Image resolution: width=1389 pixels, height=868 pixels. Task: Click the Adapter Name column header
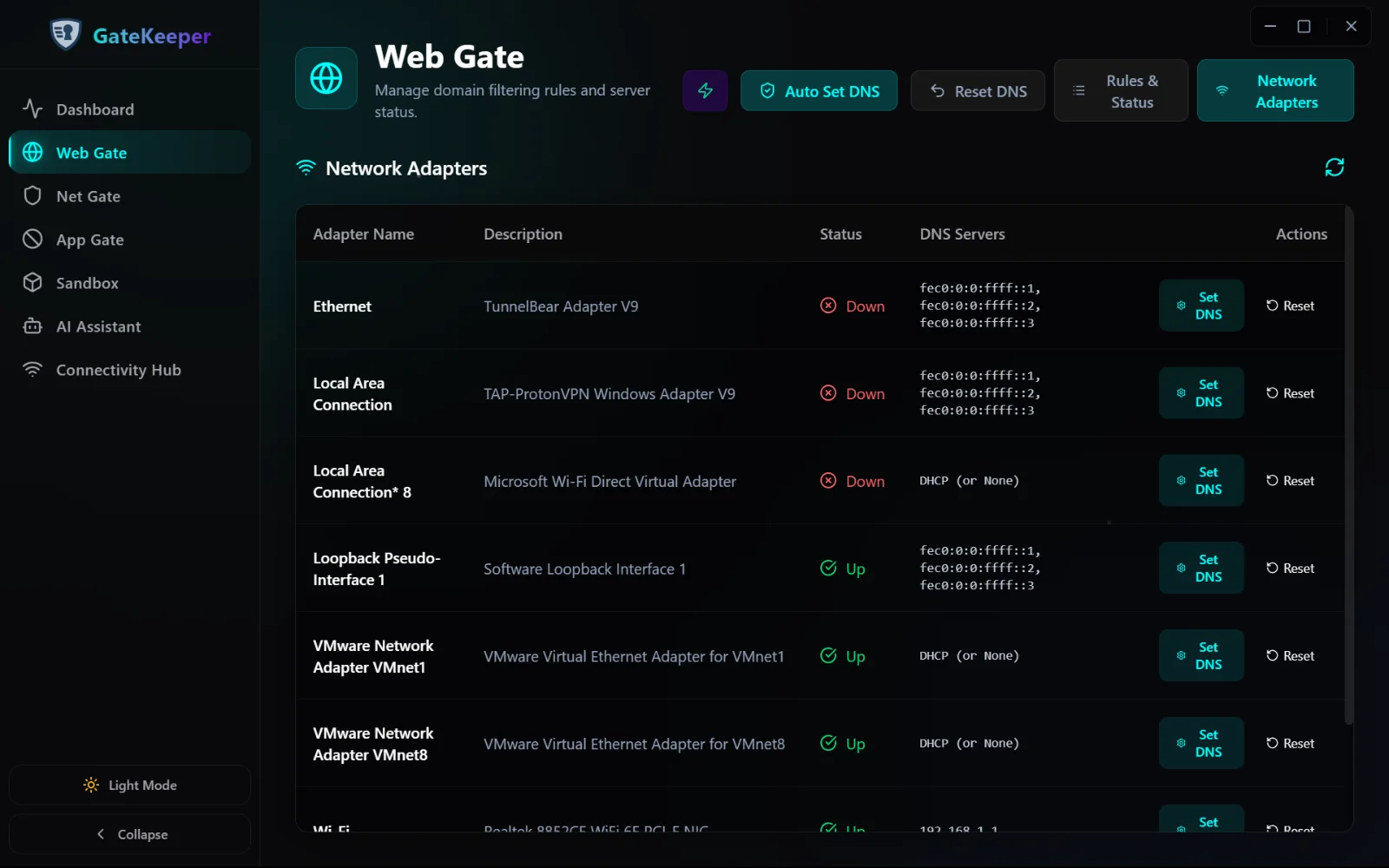click(363, 233)
